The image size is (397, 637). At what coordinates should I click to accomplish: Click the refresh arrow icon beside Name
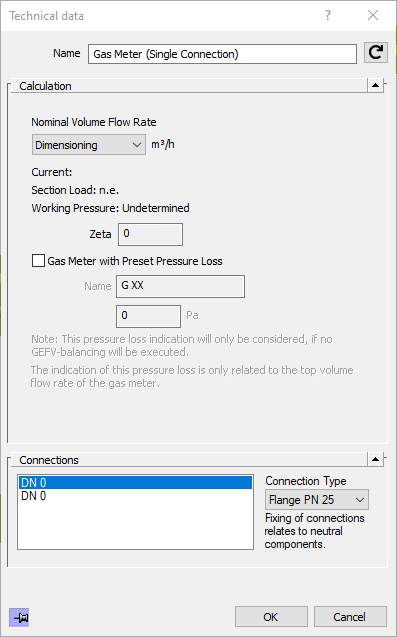point(375,53)
